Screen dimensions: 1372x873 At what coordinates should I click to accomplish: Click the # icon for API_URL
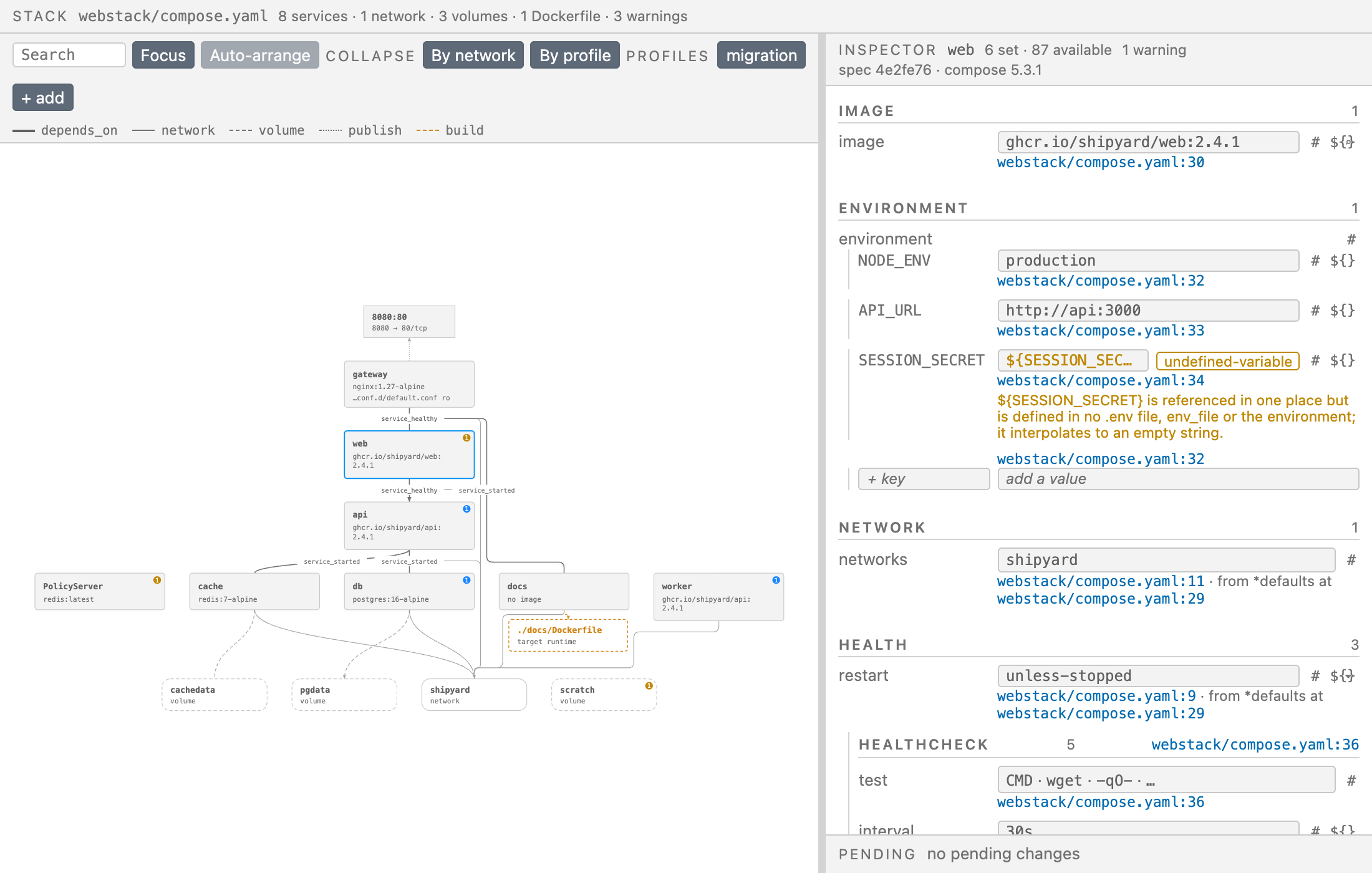[x=1315, y=311]
